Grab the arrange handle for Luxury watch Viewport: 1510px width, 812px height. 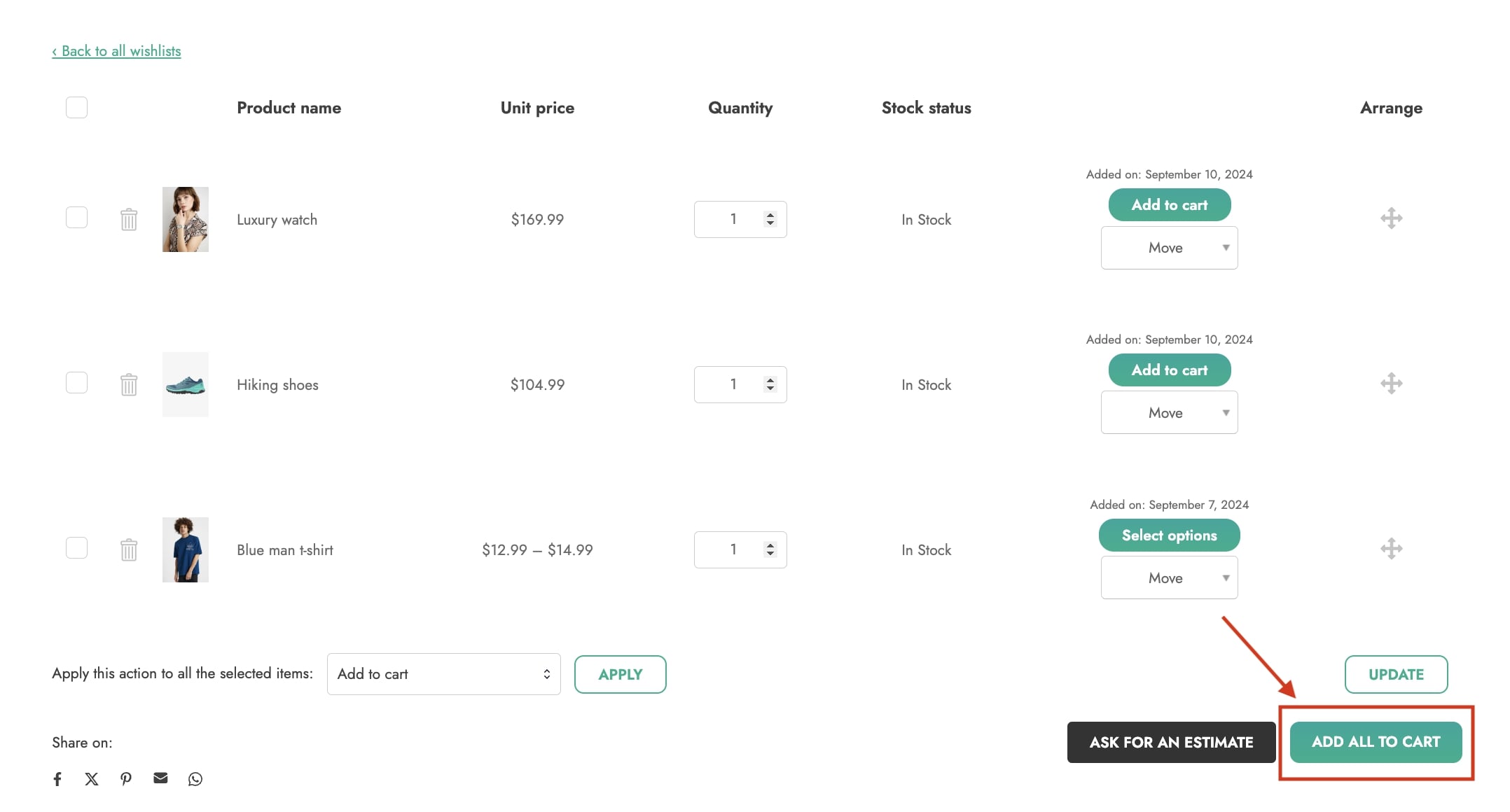(x=1391, y=218)
